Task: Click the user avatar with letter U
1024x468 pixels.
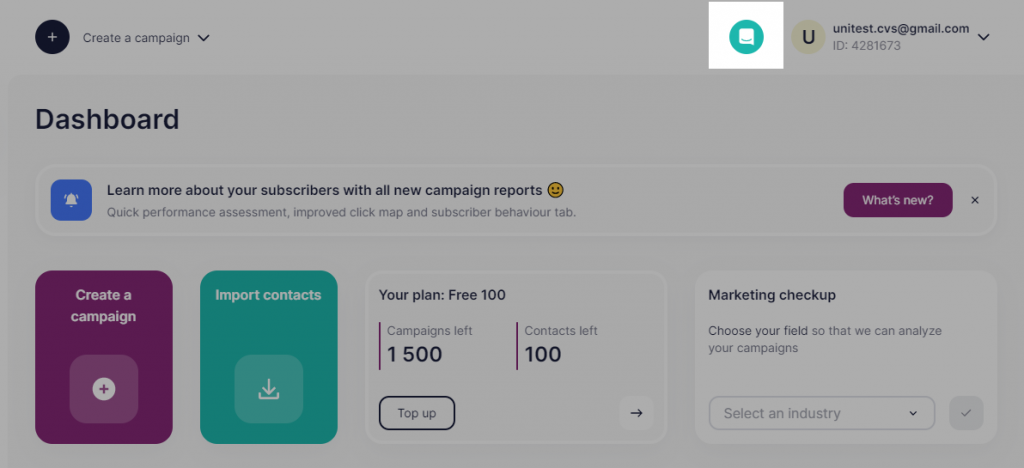Action: pyautogui.click(x=808, y=37)
